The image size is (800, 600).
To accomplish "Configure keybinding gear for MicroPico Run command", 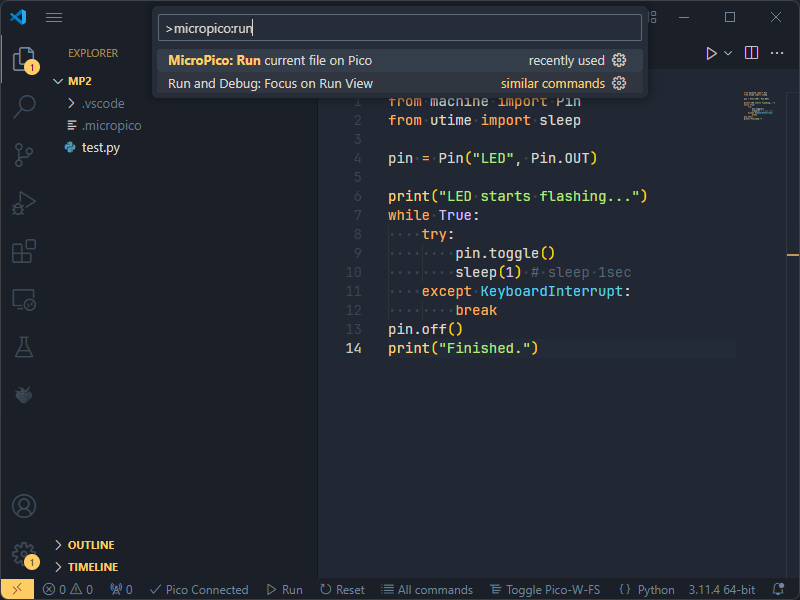I will (619, 60).
